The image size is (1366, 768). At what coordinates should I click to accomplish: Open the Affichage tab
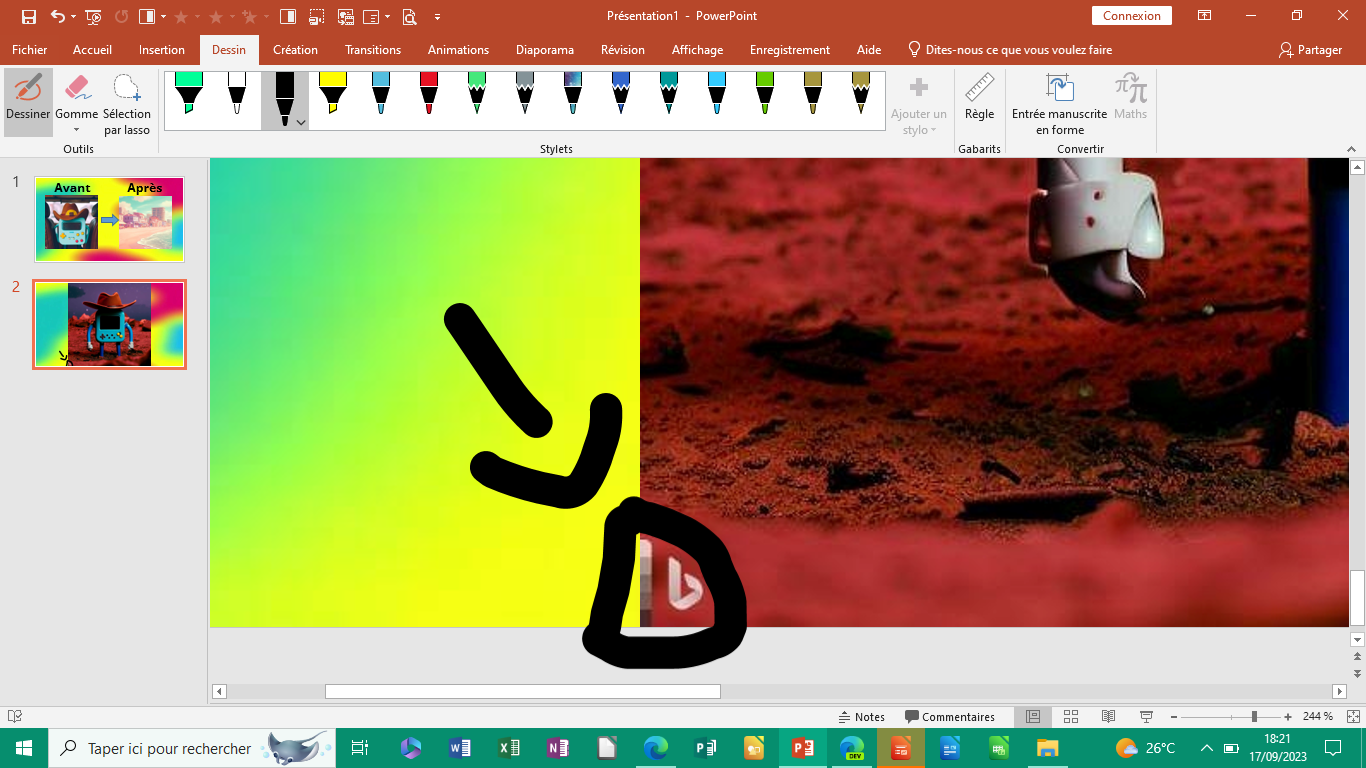click(697, 50)
